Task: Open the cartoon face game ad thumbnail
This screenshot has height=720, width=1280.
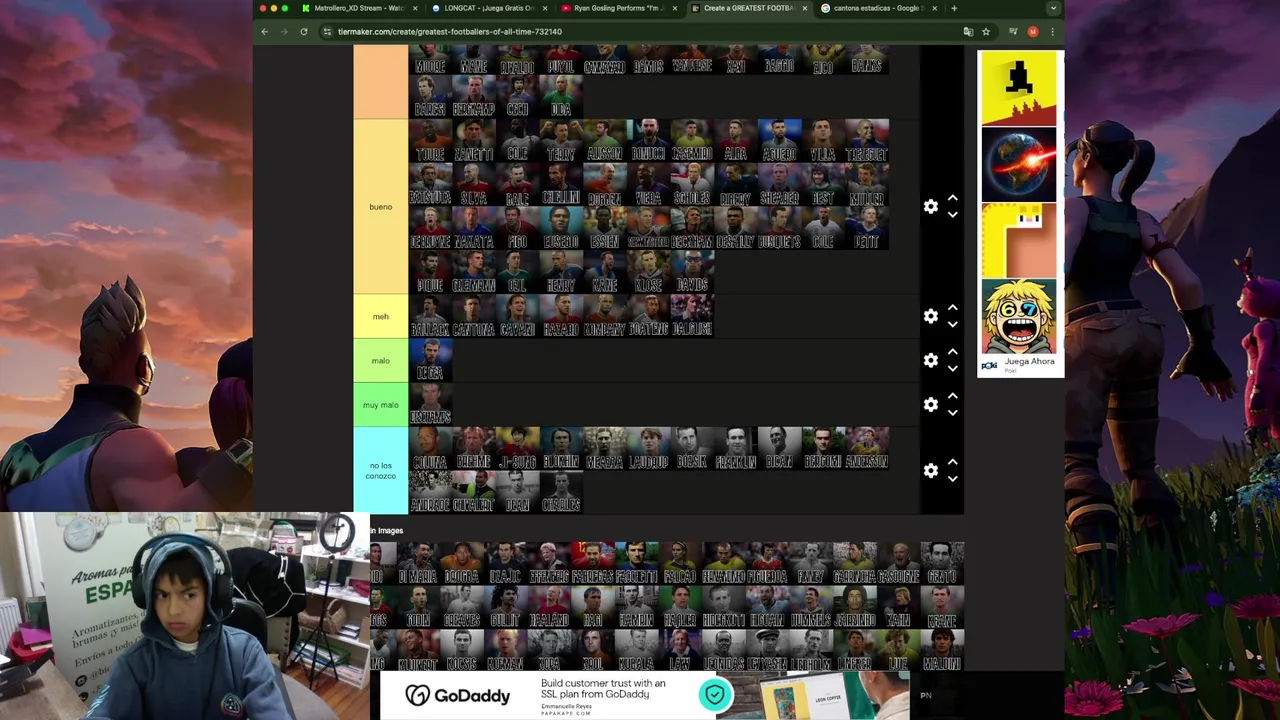Action: (x=1018, y=316)
